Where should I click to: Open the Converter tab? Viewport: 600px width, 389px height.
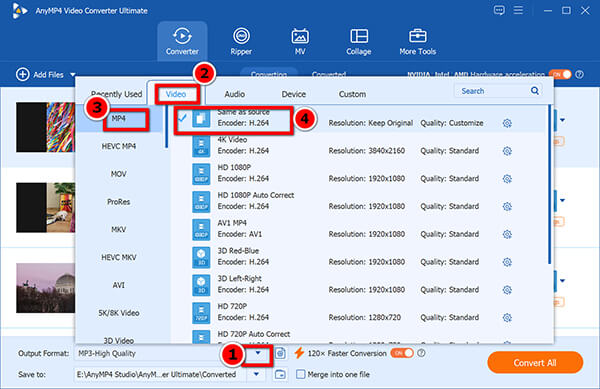click(x=182, y=41)
